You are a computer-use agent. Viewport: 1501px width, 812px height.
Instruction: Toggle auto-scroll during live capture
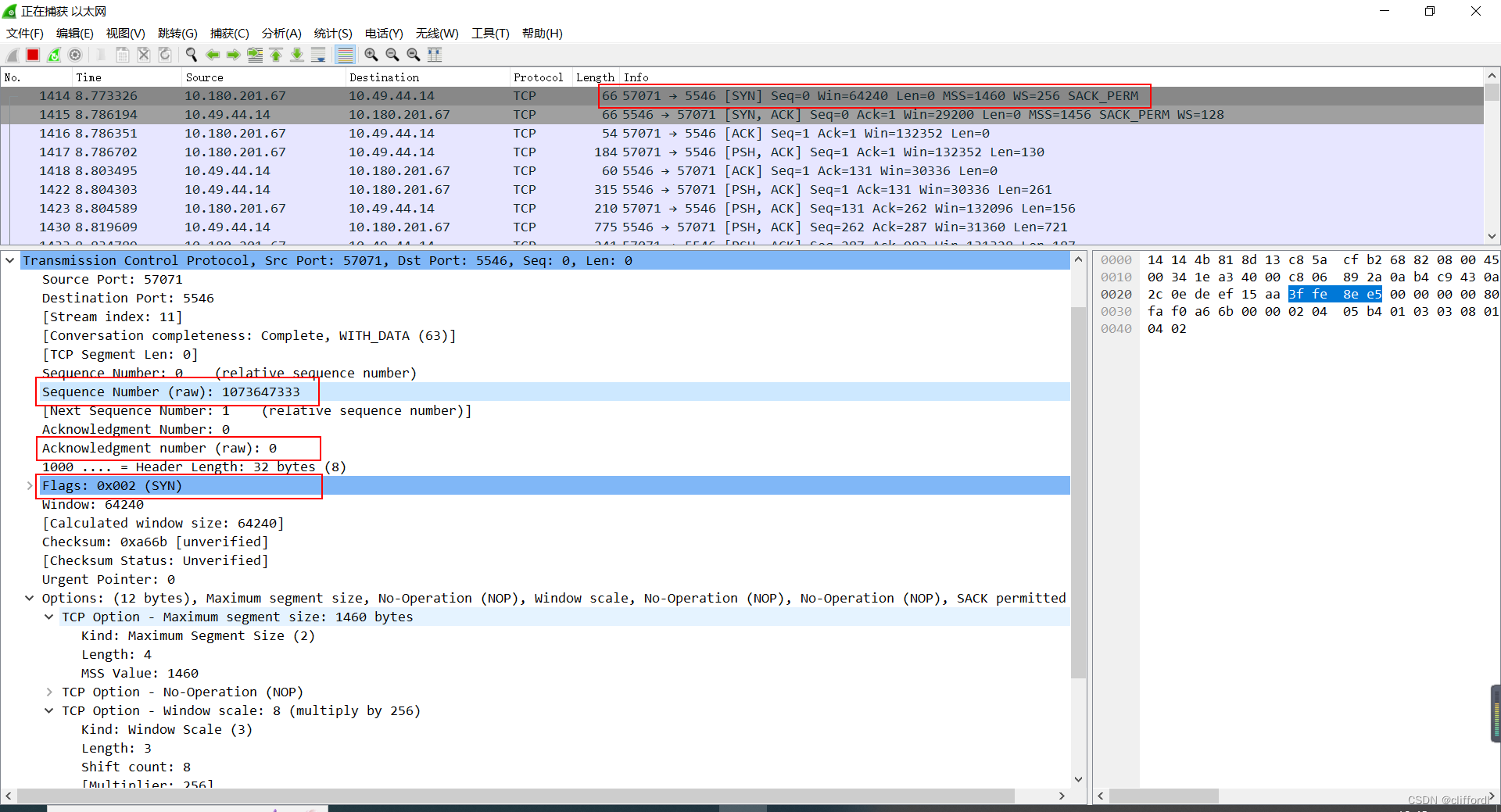click(x=318, y=55)
